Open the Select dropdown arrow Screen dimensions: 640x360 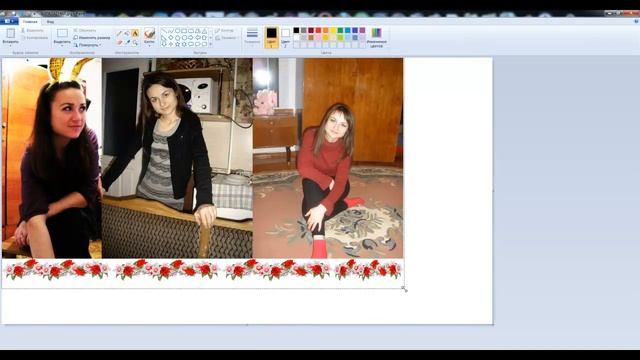point(62,45)
